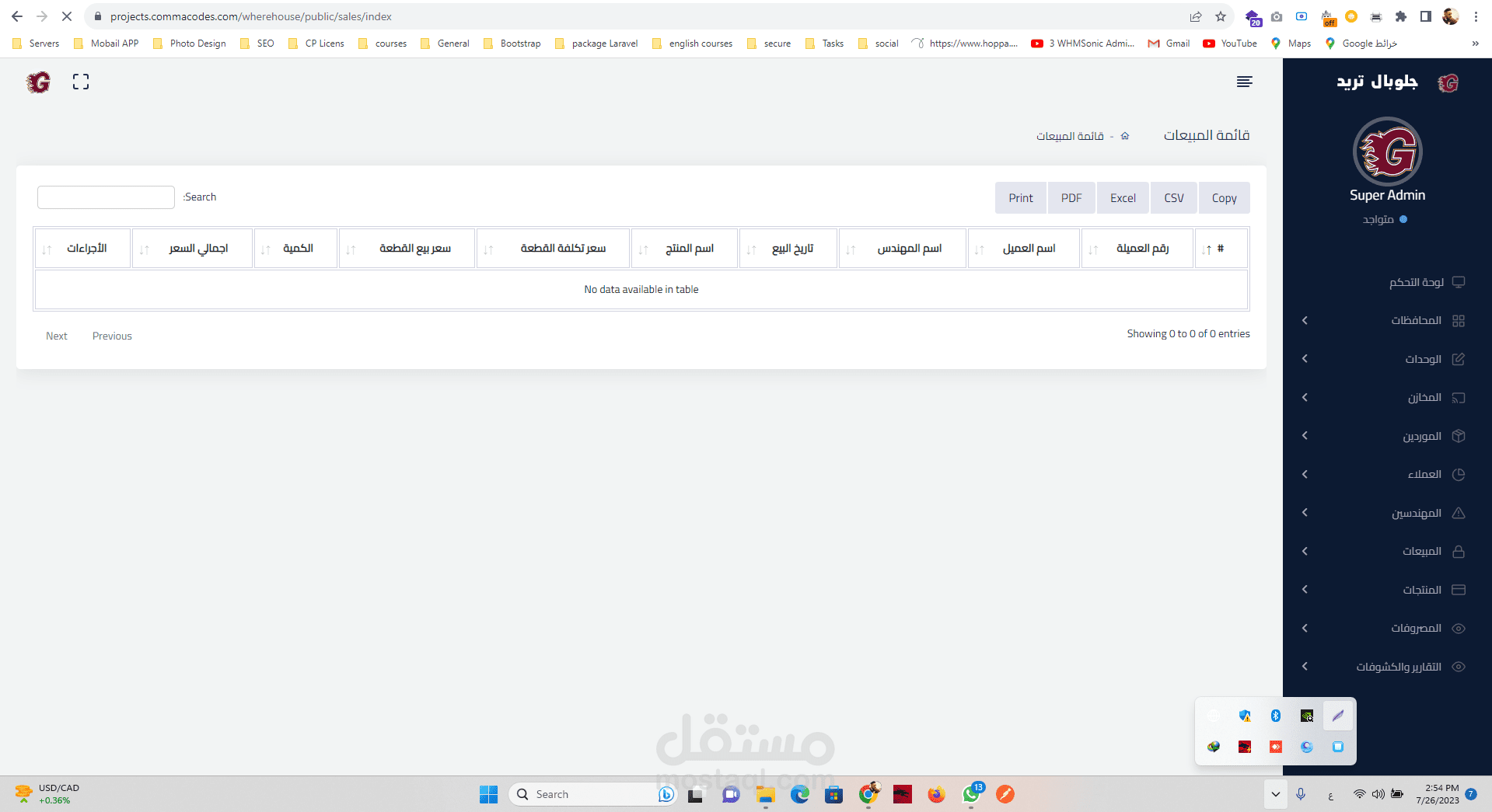Image resolution: width=1492 pixels, height=812 pixels.
Task: Expand the الوحدات menu chevron
Action: point(1305,358)
